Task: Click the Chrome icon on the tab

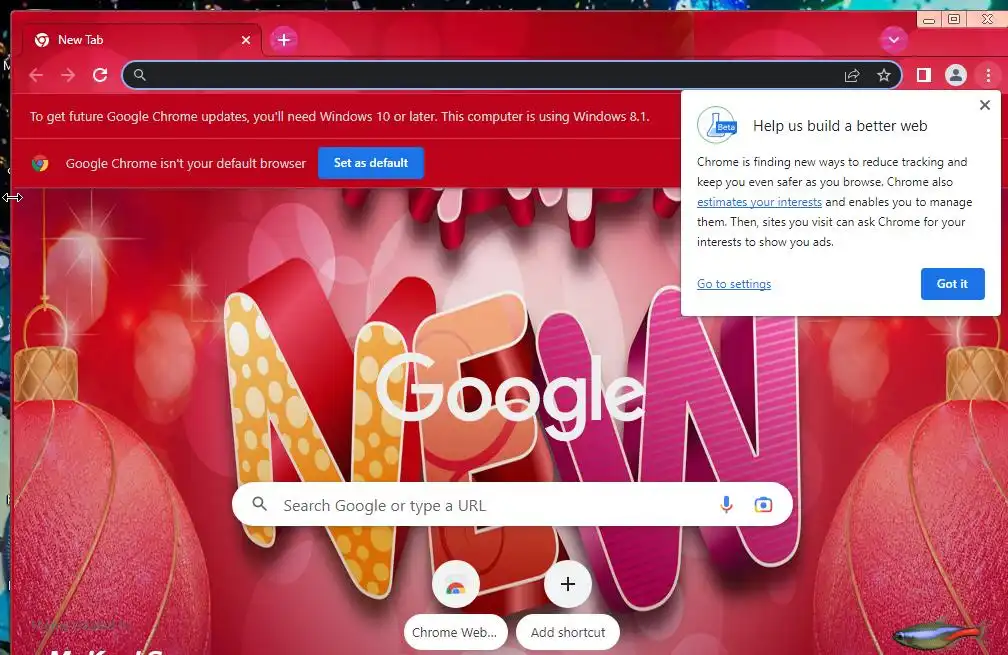Action: tap(42, 40)
